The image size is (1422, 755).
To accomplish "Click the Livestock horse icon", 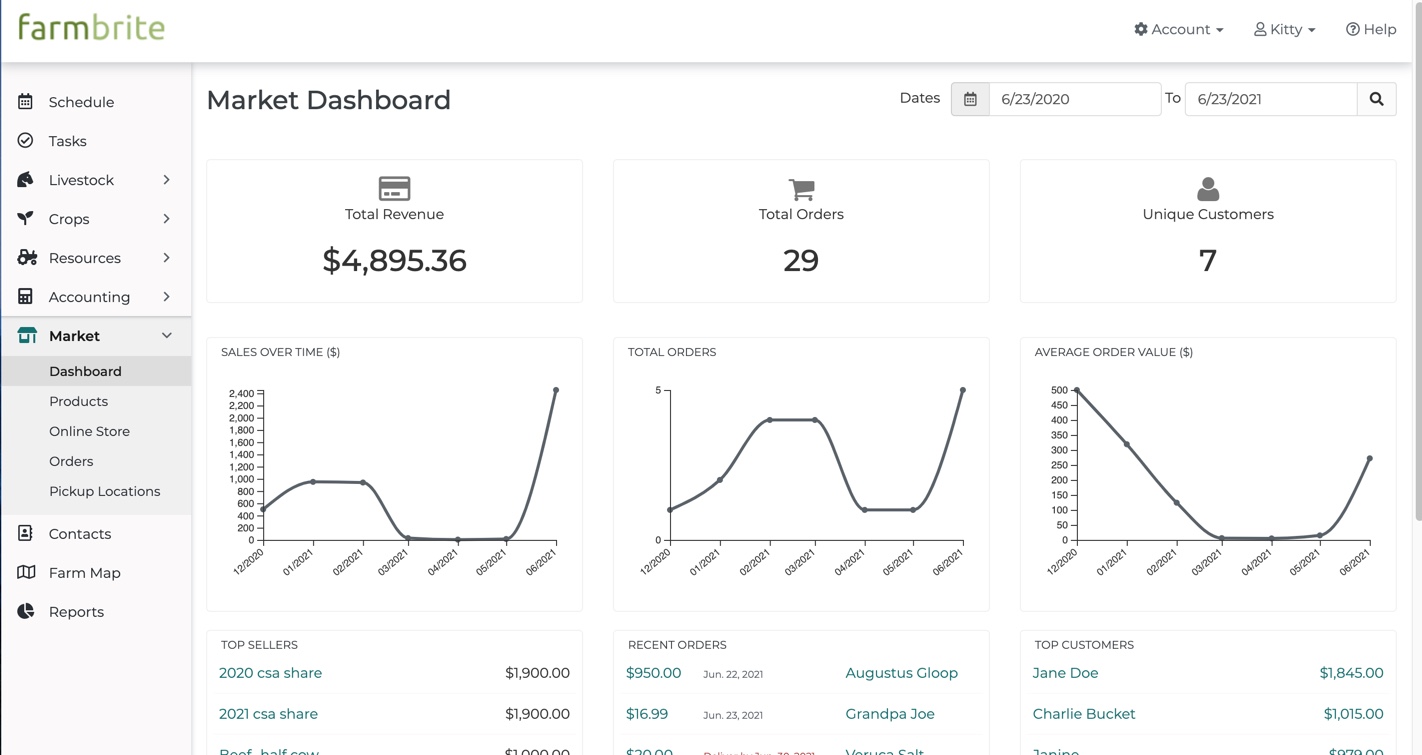I will point(25,180).
